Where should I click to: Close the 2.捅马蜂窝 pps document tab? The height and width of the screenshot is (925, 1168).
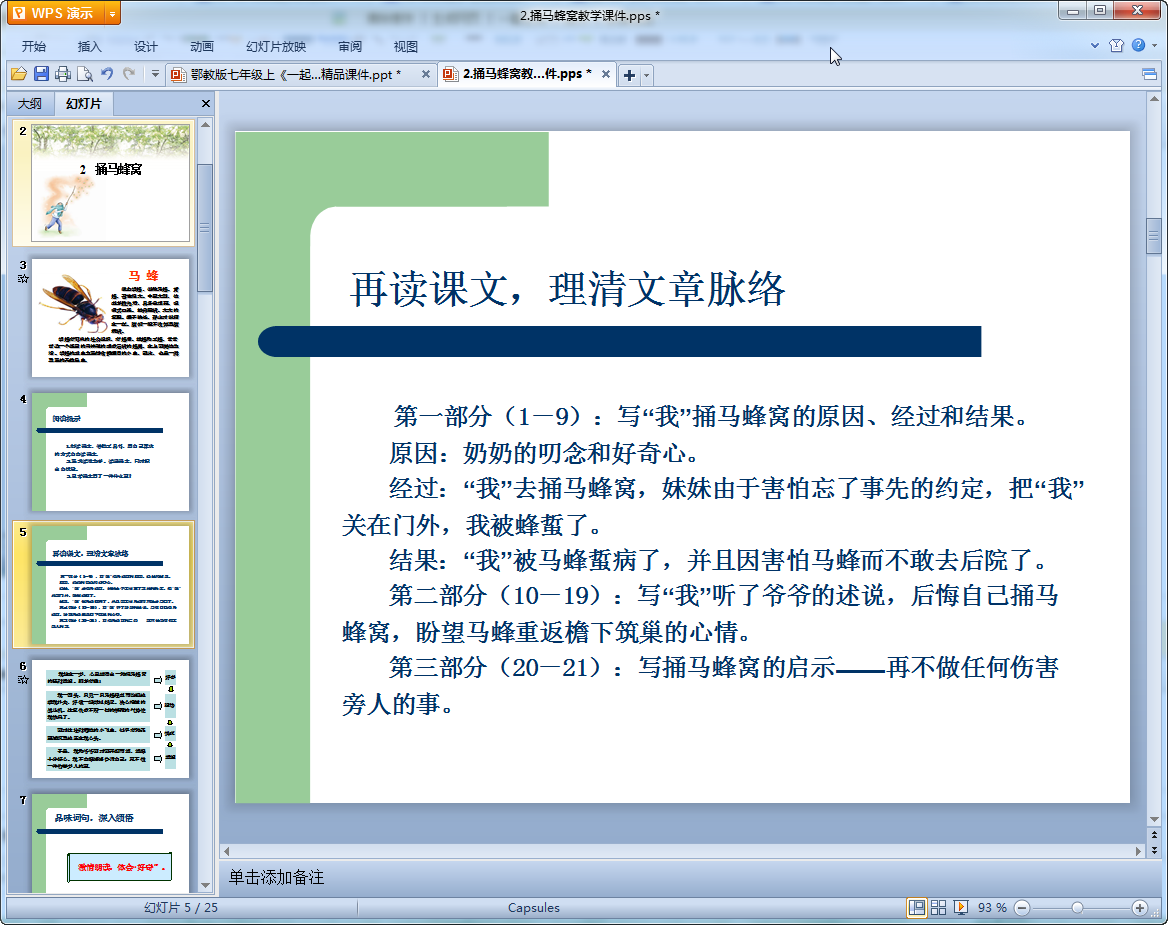606,74
